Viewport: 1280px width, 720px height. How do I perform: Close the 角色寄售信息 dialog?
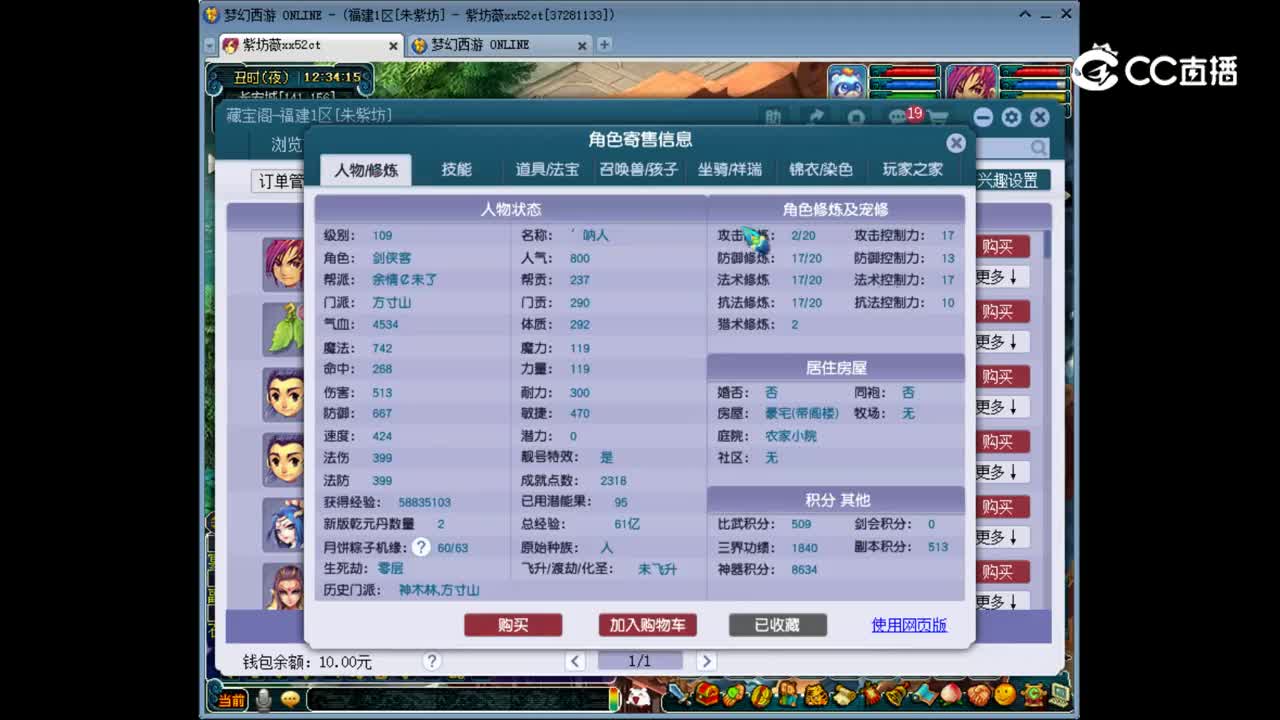point(956,143)
